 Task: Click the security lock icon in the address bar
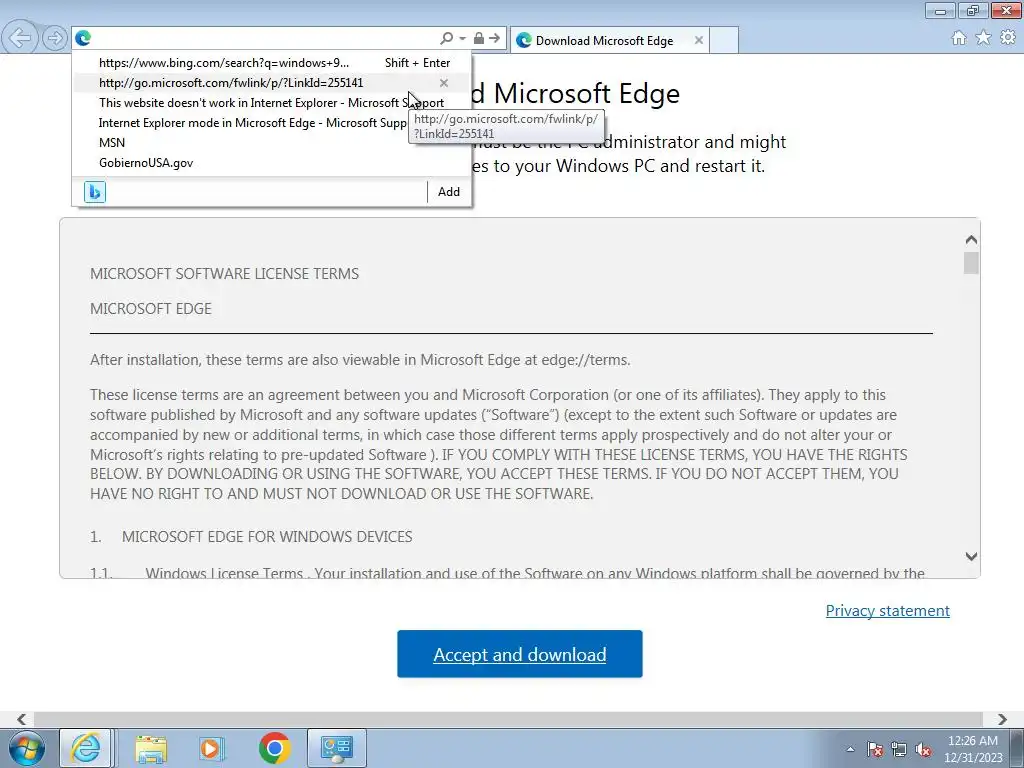(x=479, y=39)
